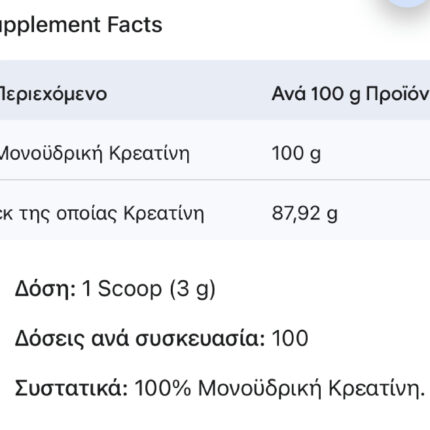Click the 87,92 g table value

coord(305,213)
